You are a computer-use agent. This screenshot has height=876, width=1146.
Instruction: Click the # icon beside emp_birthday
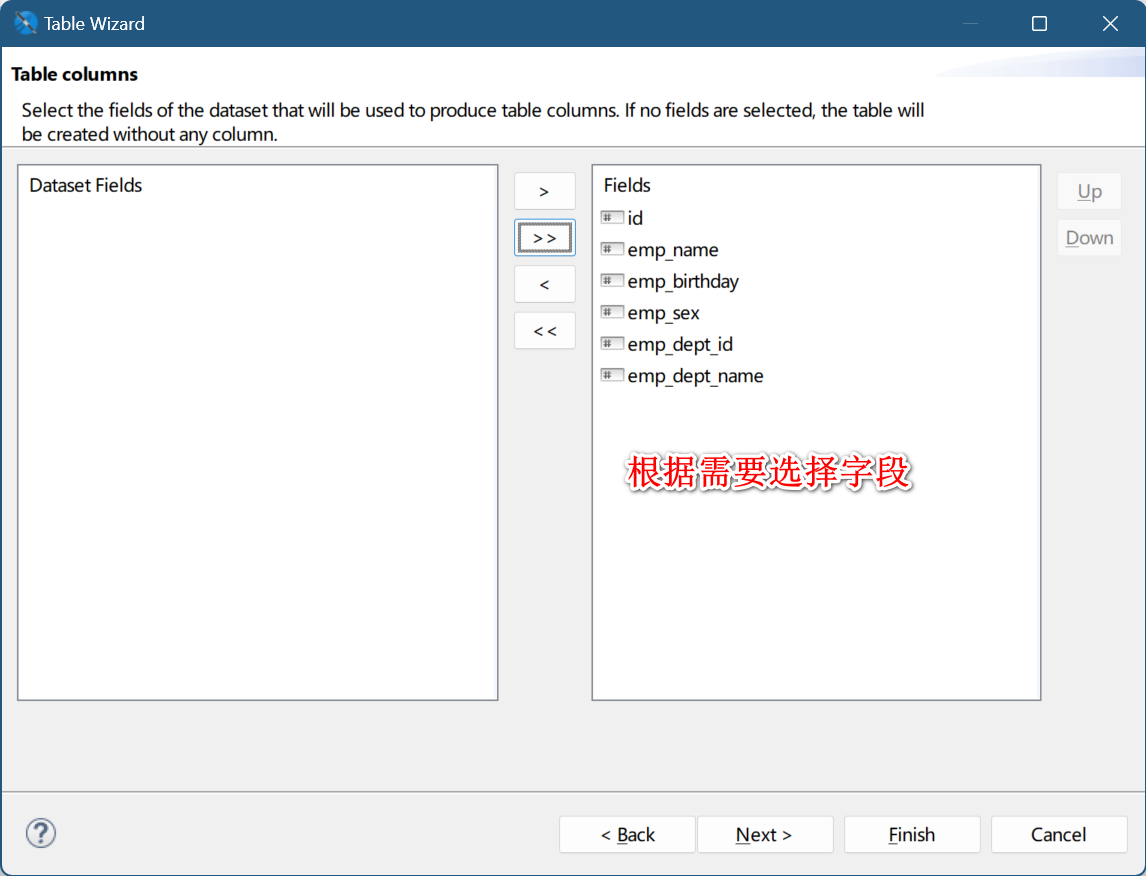click(x=611, y=280)
